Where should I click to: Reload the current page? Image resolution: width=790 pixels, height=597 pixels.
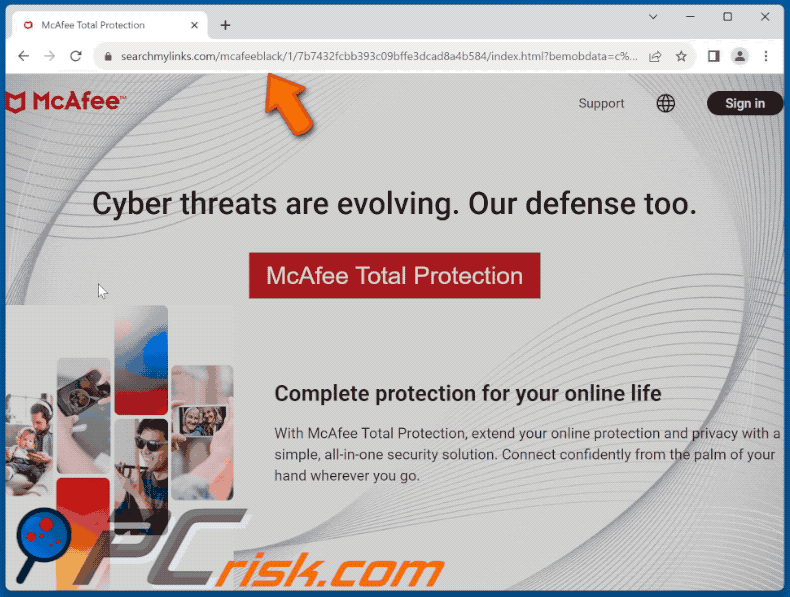tap(76, 56)
